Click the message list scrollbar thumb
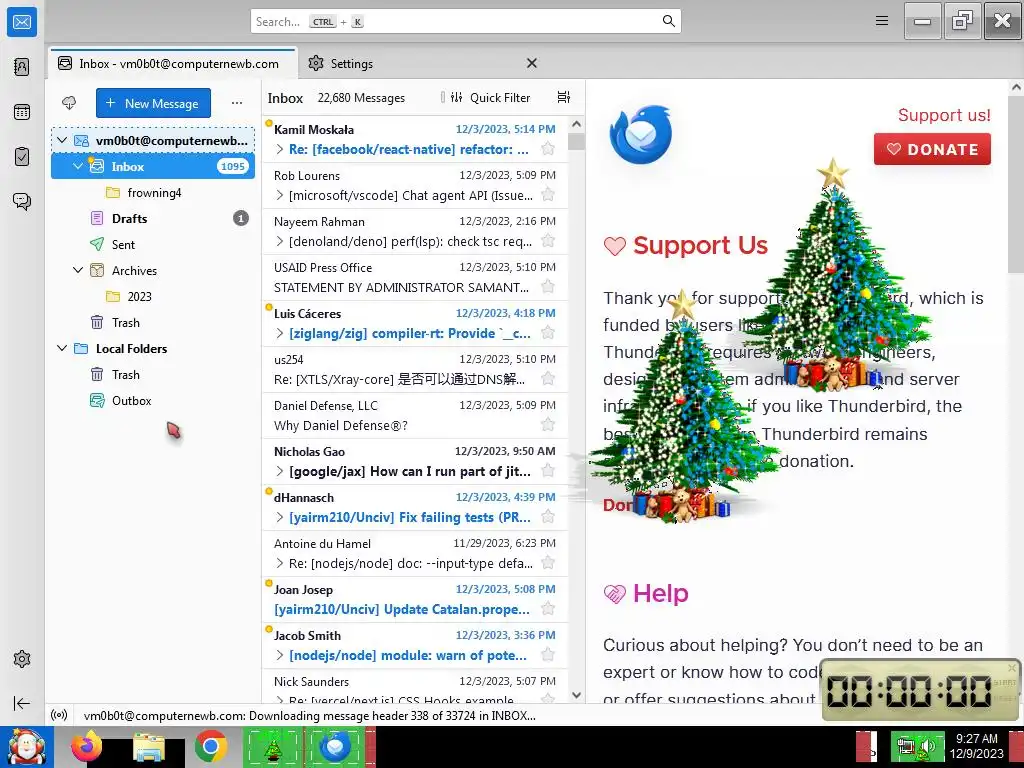Image resolution: width=1024 pixels, height=768 pixels. [576, 140]
